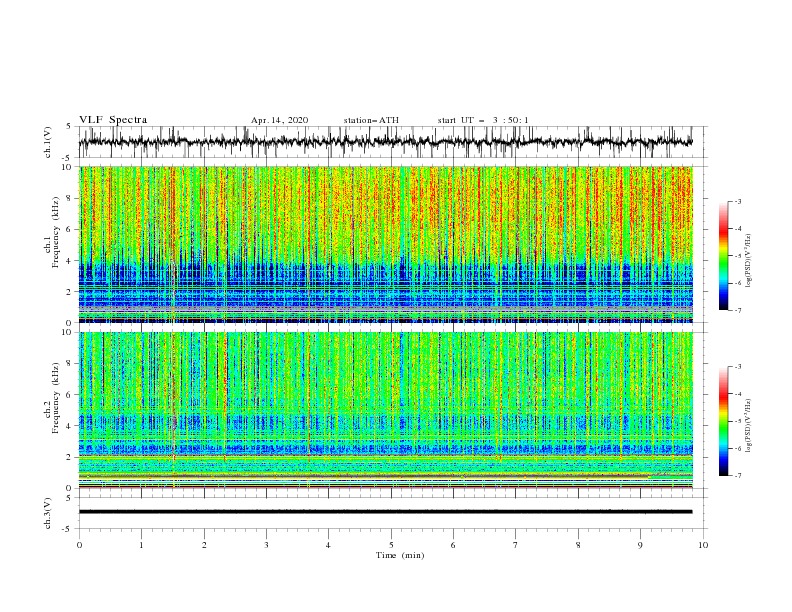Viewport: 792px width, 612px height.
Task: Click the "6" kHz tick on ch.1 axis
Action: coord(70,229)
